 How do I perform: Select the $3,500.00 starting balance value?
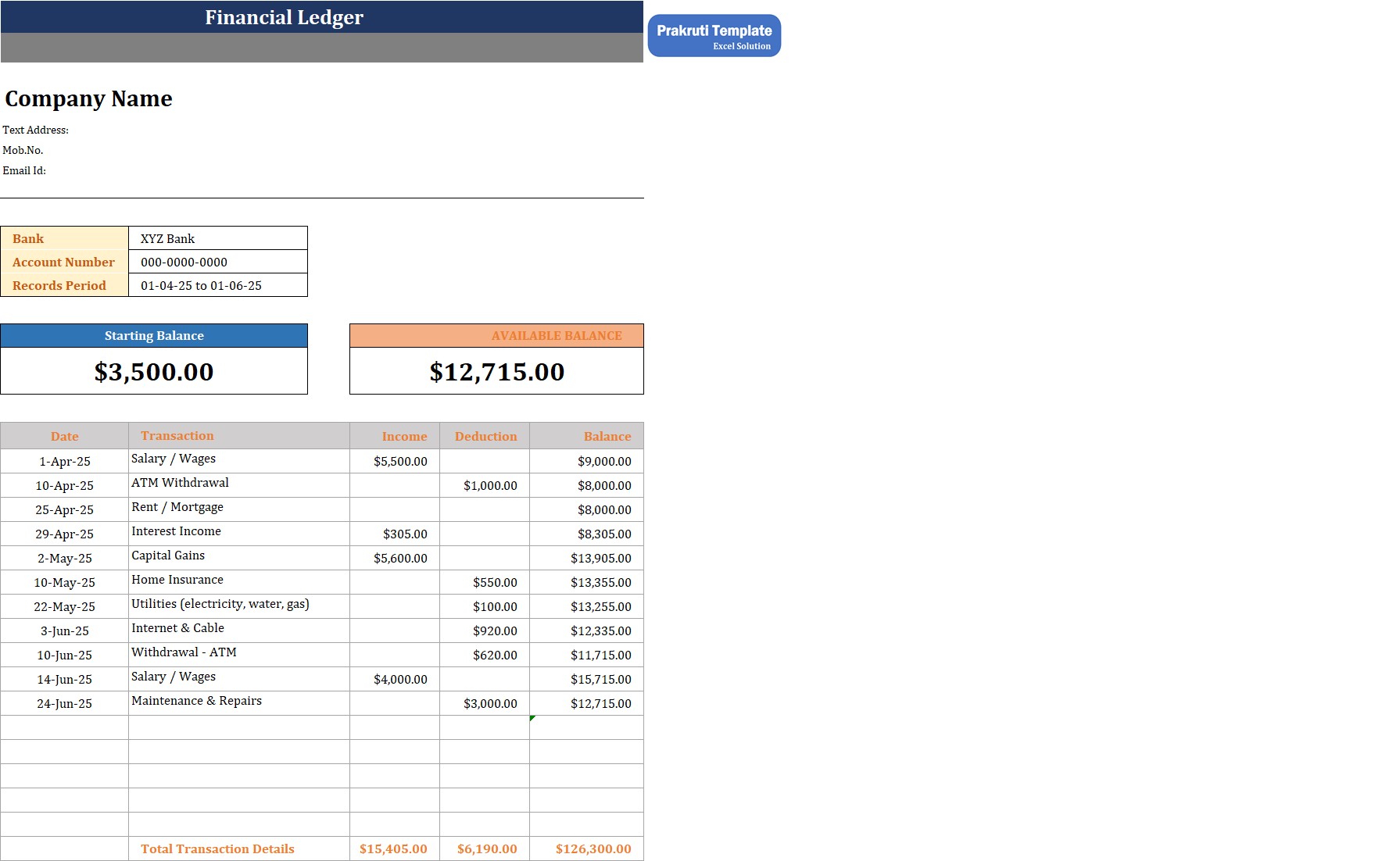154,371
